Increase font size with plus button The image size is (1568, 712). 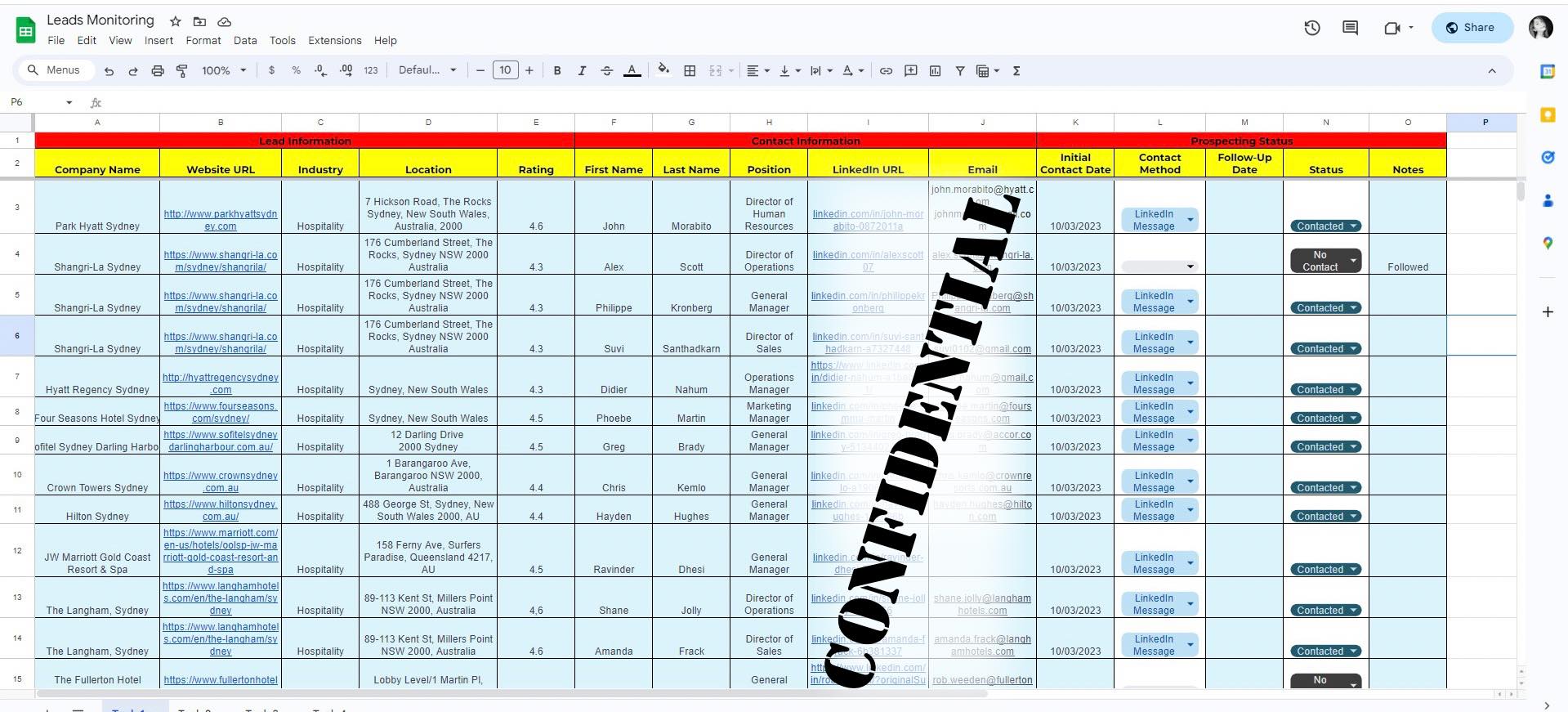pos(529,71)
